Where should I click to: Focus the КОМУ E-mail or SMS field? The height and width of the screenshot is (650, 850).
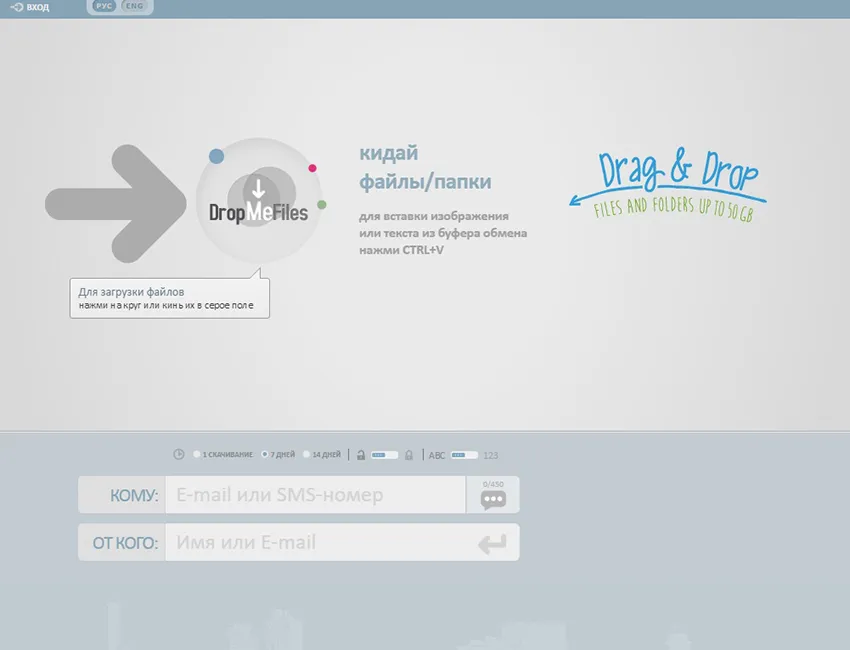tap(315, 494)
